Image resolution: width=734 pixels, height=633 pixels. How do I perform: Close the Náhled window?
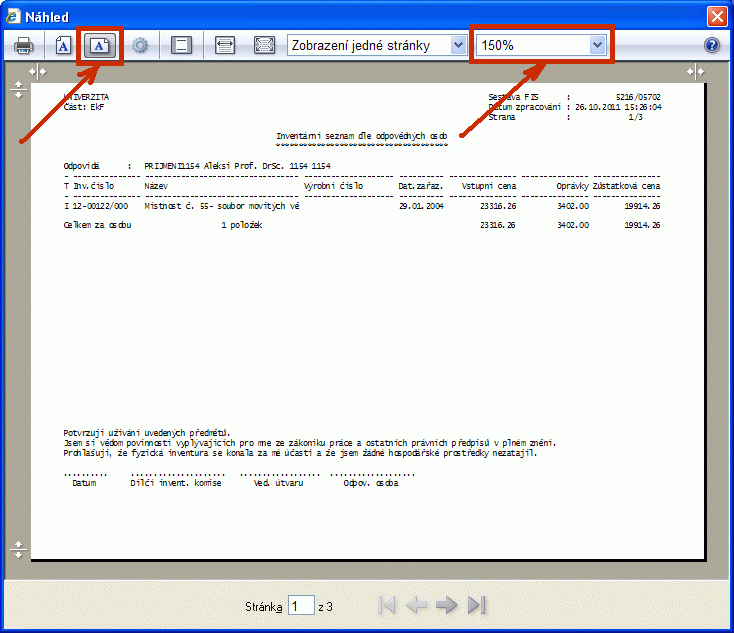717,16
